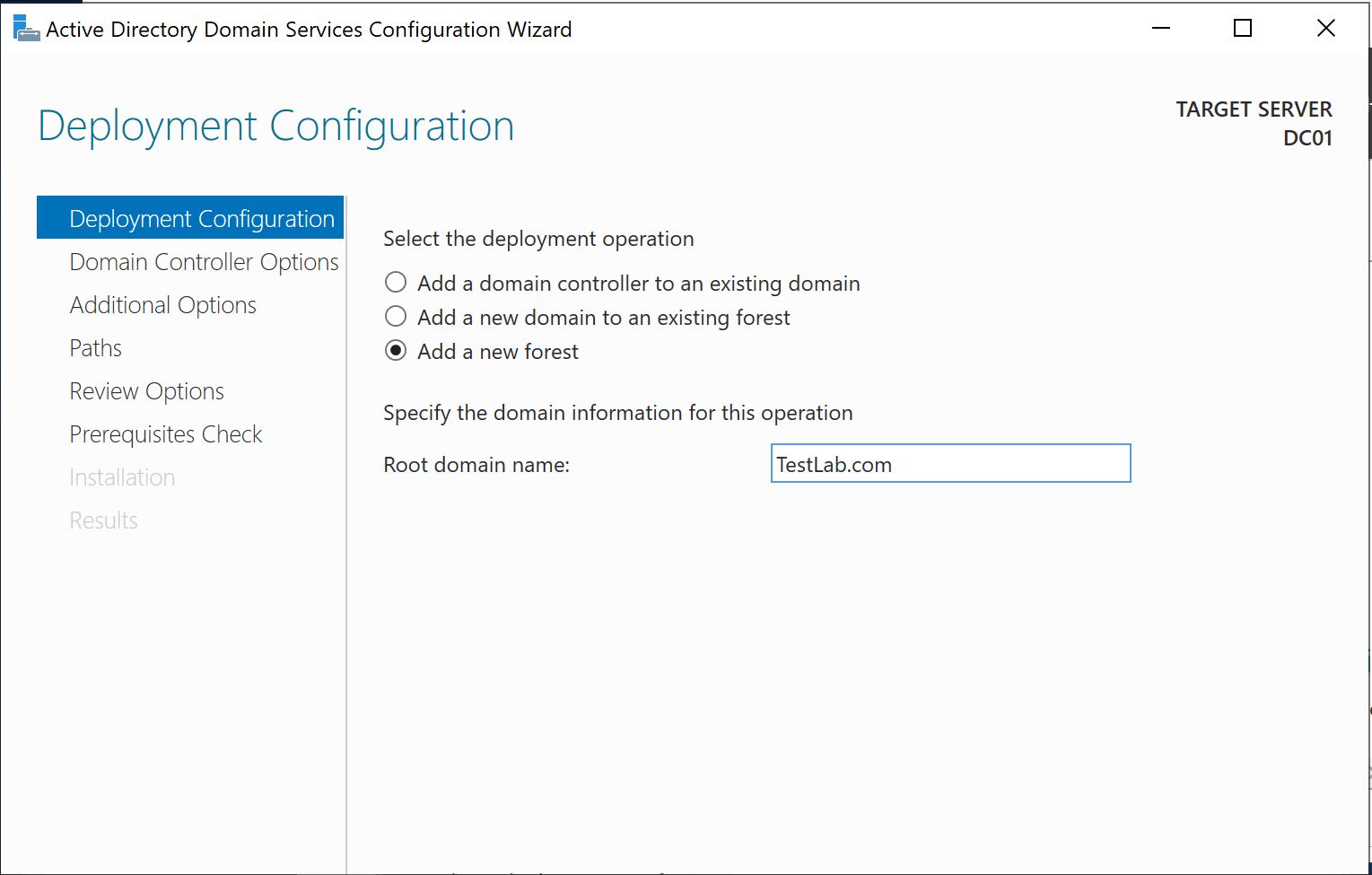Select the Deployment Configuration step in sidebar
This screenshot has width=1372, height=875.
coord(201,219)
